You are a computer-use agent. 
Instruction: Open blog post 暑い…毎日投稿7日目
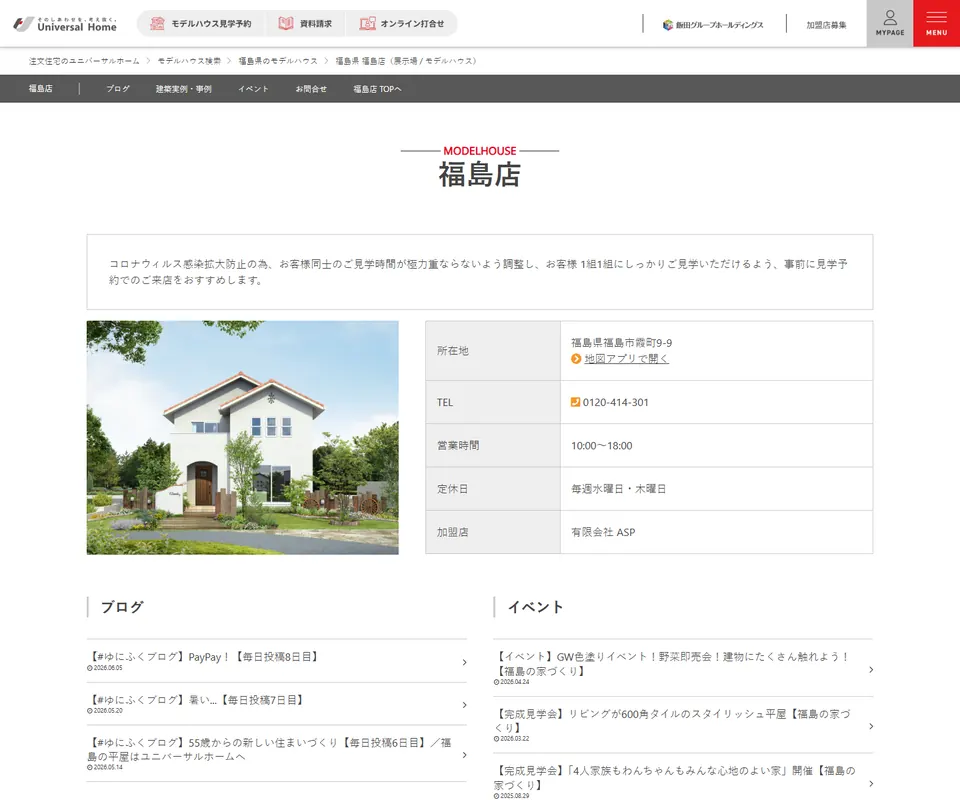click(x=197, y=700)
